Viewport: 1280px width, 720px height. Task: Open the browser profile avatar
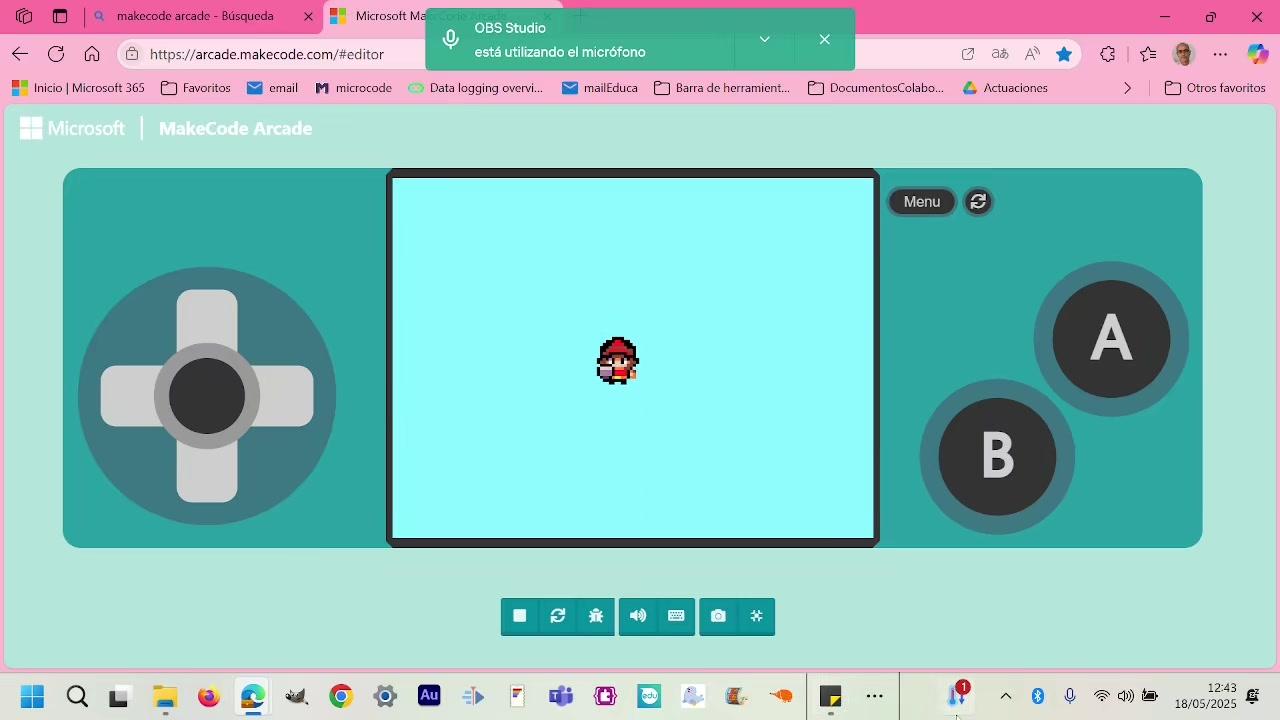1184,54
